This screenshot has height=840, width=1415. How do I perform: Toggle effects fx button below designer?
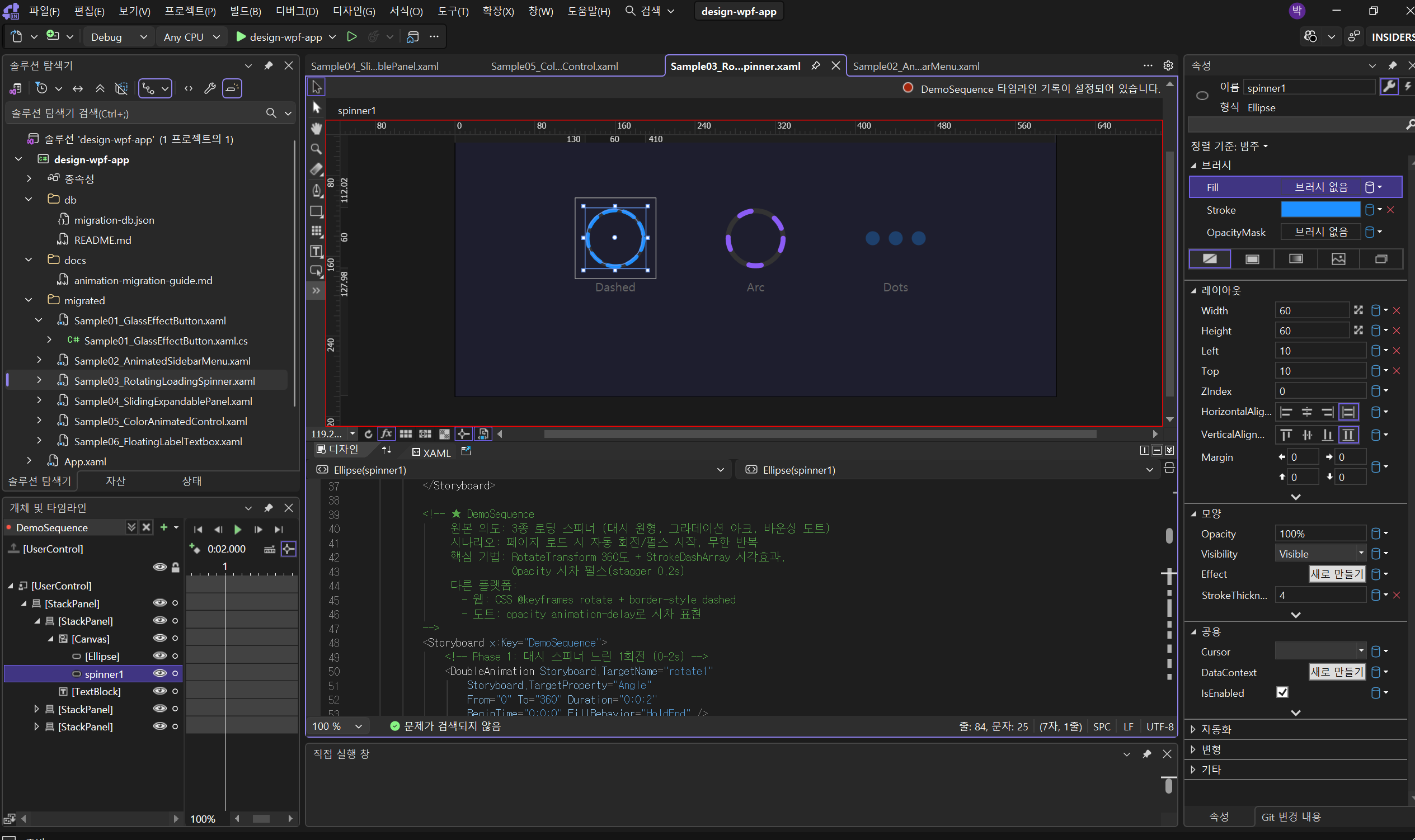[386, 433]
